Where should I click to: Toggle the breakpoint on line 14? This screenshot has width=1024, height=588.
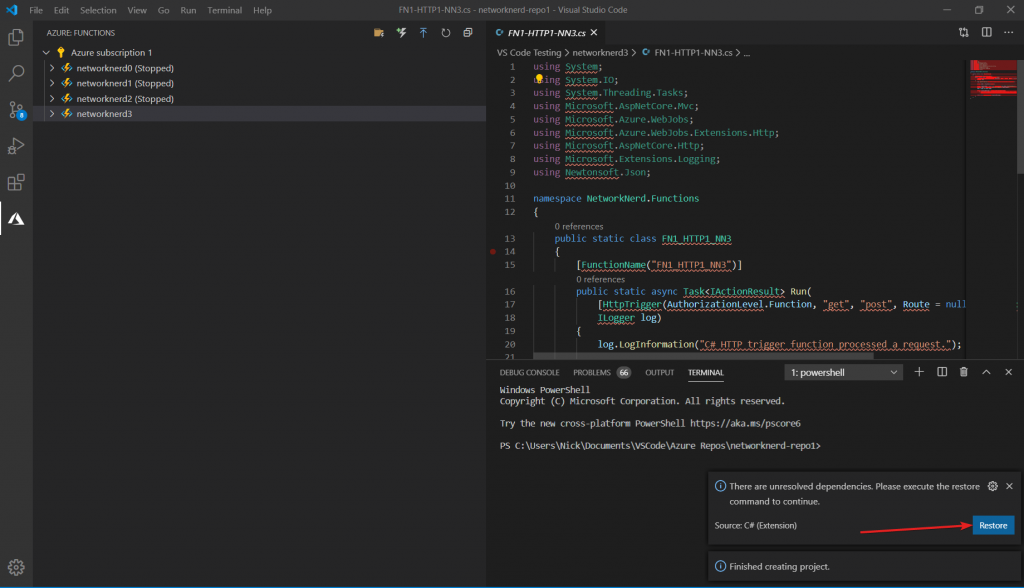[492, 252]
